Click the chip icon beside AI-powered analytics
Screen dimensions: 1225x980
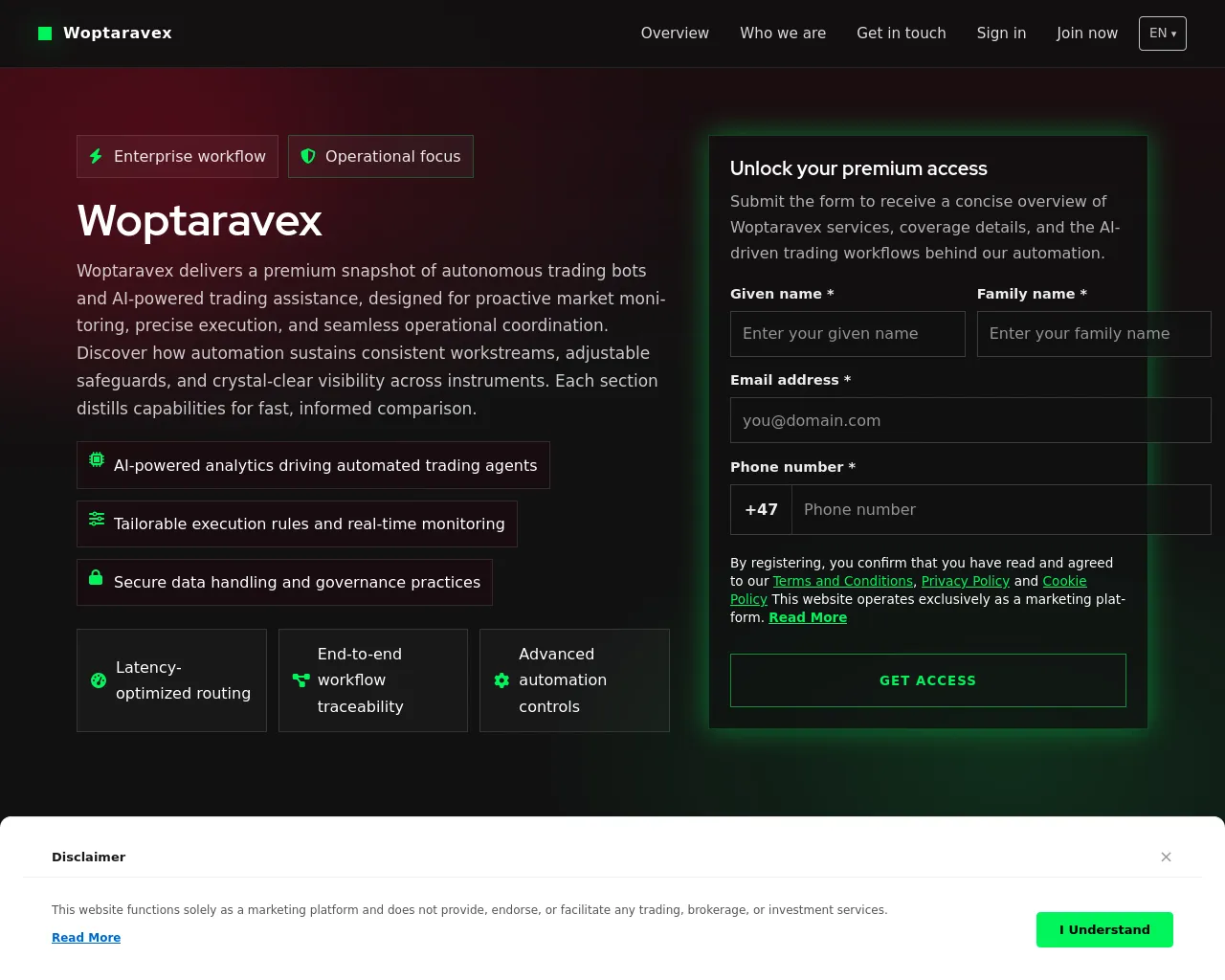(97, 459)
